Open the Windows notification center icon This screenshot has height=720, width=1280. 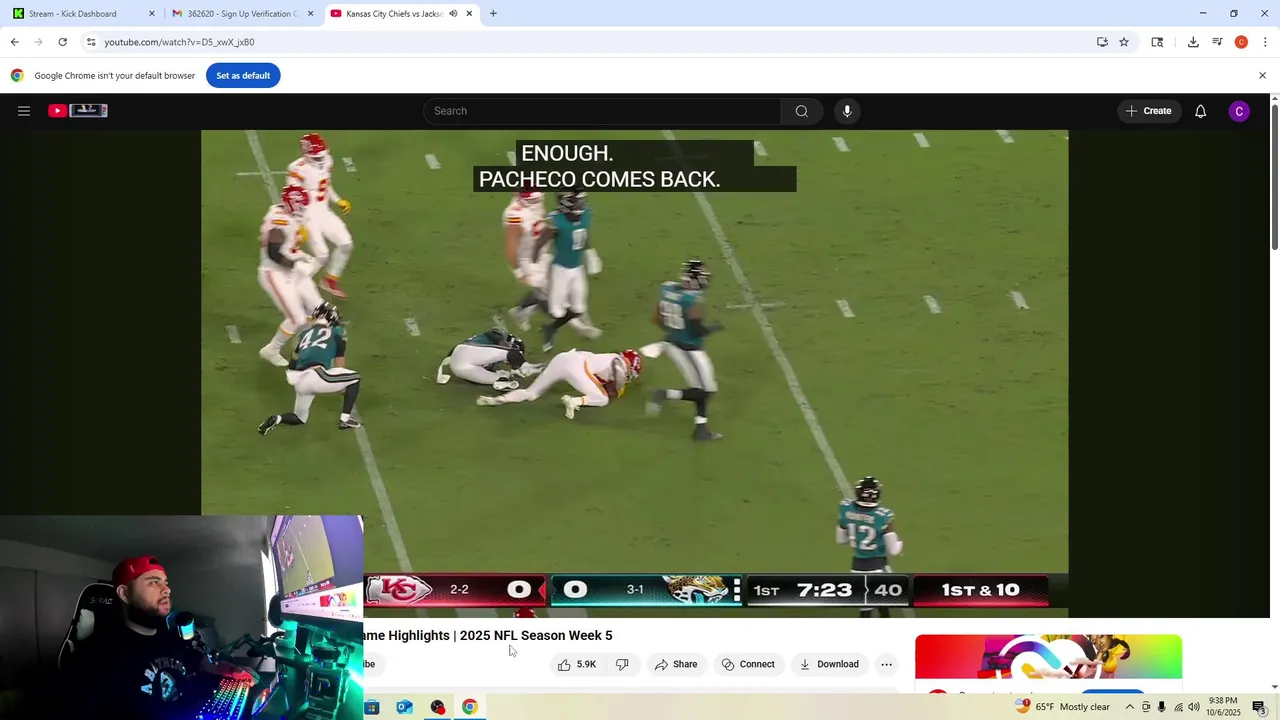[x=1259, y=707]
